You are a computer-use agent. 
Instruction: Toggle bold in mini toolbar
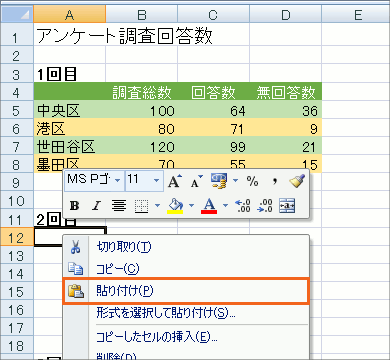75,206
